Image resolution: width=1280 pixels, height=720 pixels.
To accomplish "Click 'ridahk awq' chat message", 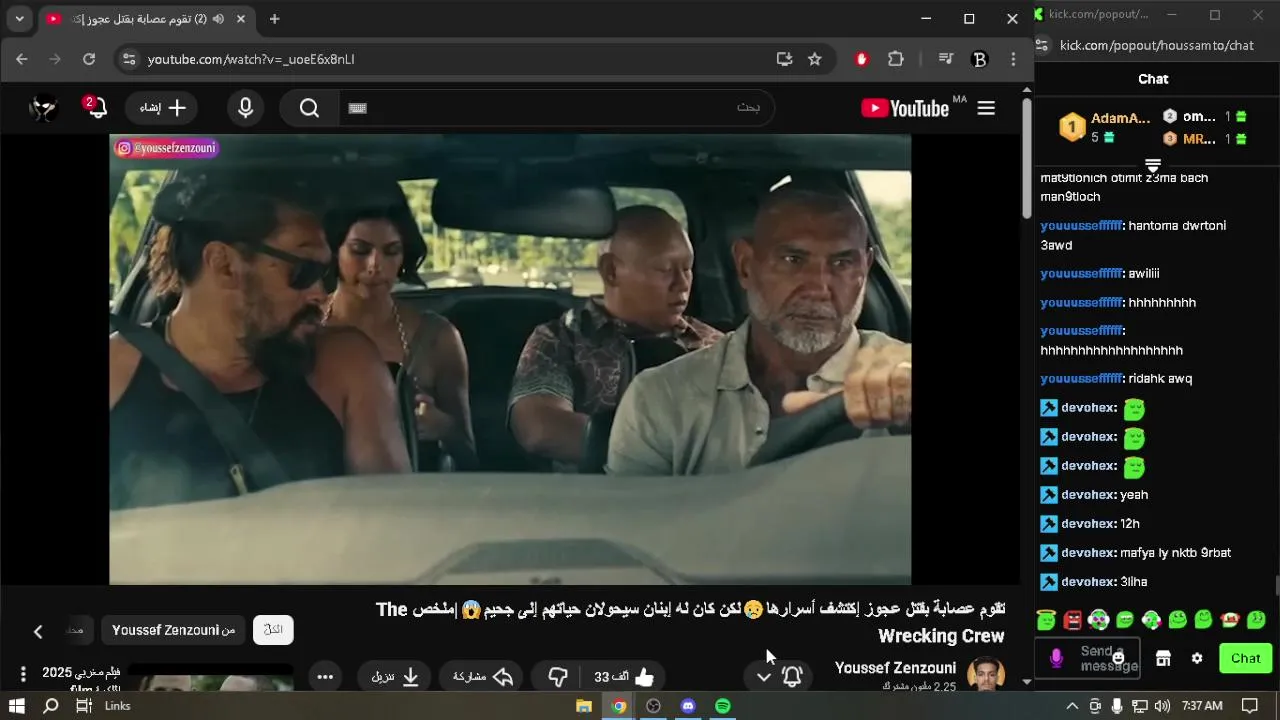I will 1160,379.
